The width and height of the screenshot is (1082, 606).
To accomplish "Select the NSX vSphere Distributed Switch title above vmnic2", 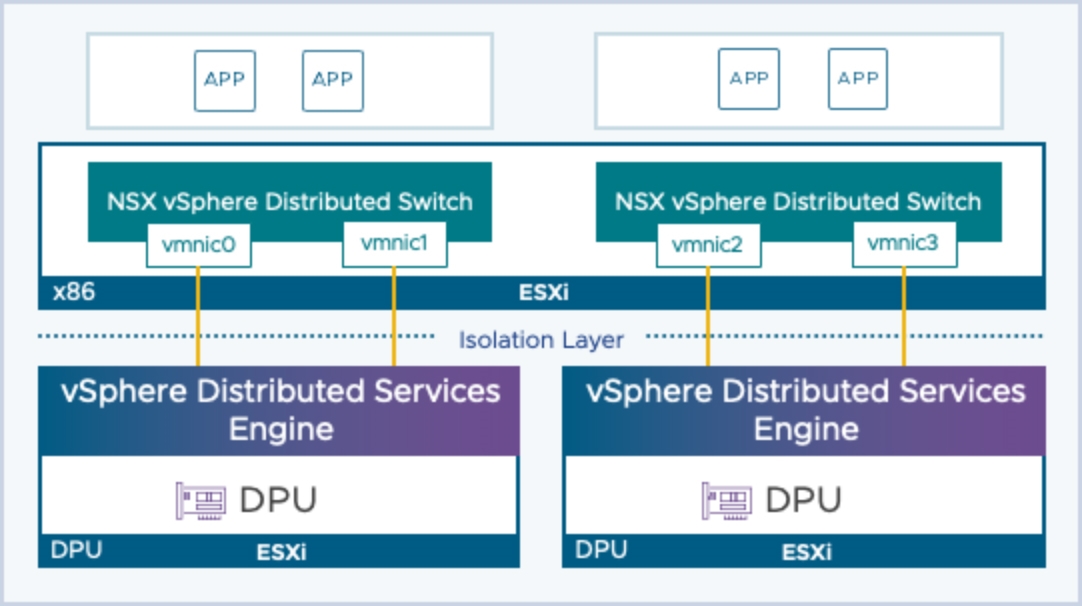I will coord(798,202).
